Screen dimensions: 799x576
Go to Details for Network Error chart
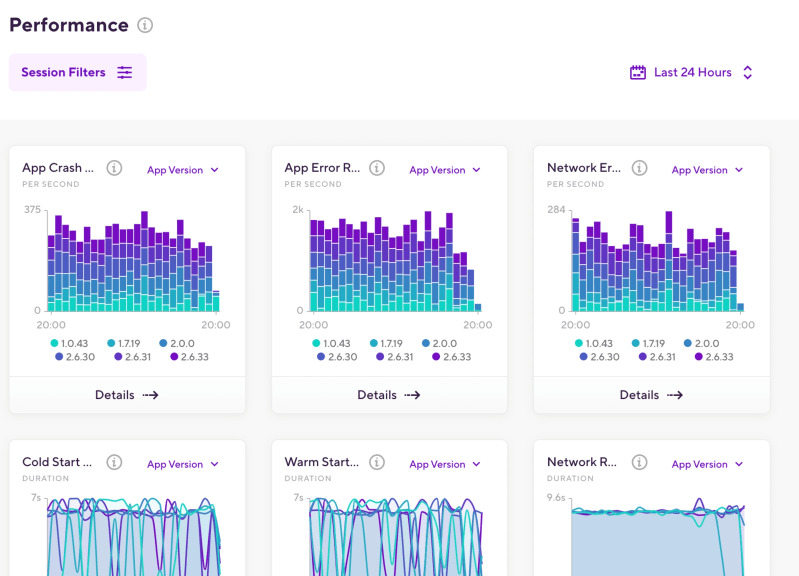pyautogui.click(x=651, y=395)
